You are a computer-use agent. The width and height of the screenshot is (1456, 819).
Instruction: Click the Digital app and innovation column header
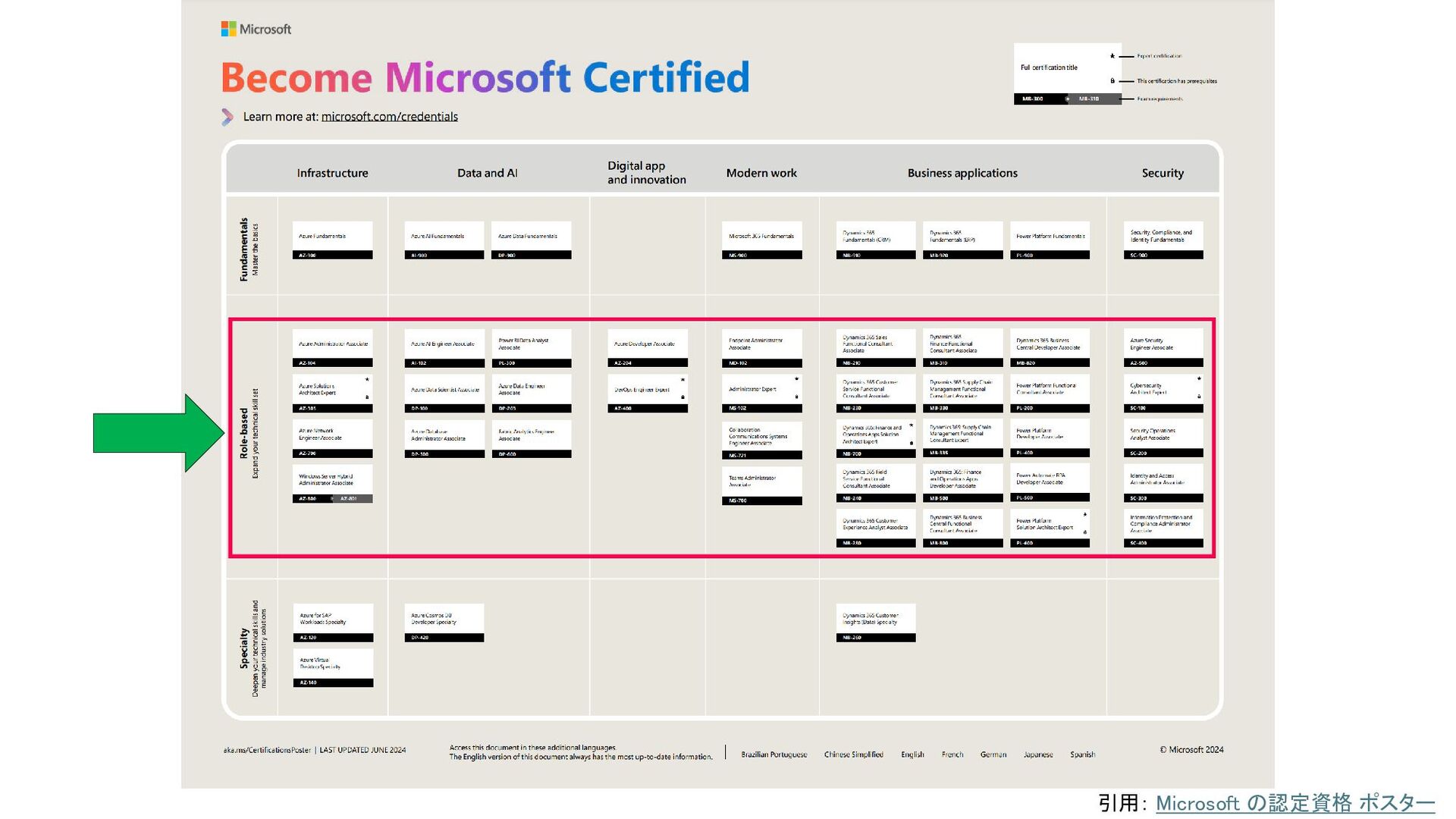point(646,173)
